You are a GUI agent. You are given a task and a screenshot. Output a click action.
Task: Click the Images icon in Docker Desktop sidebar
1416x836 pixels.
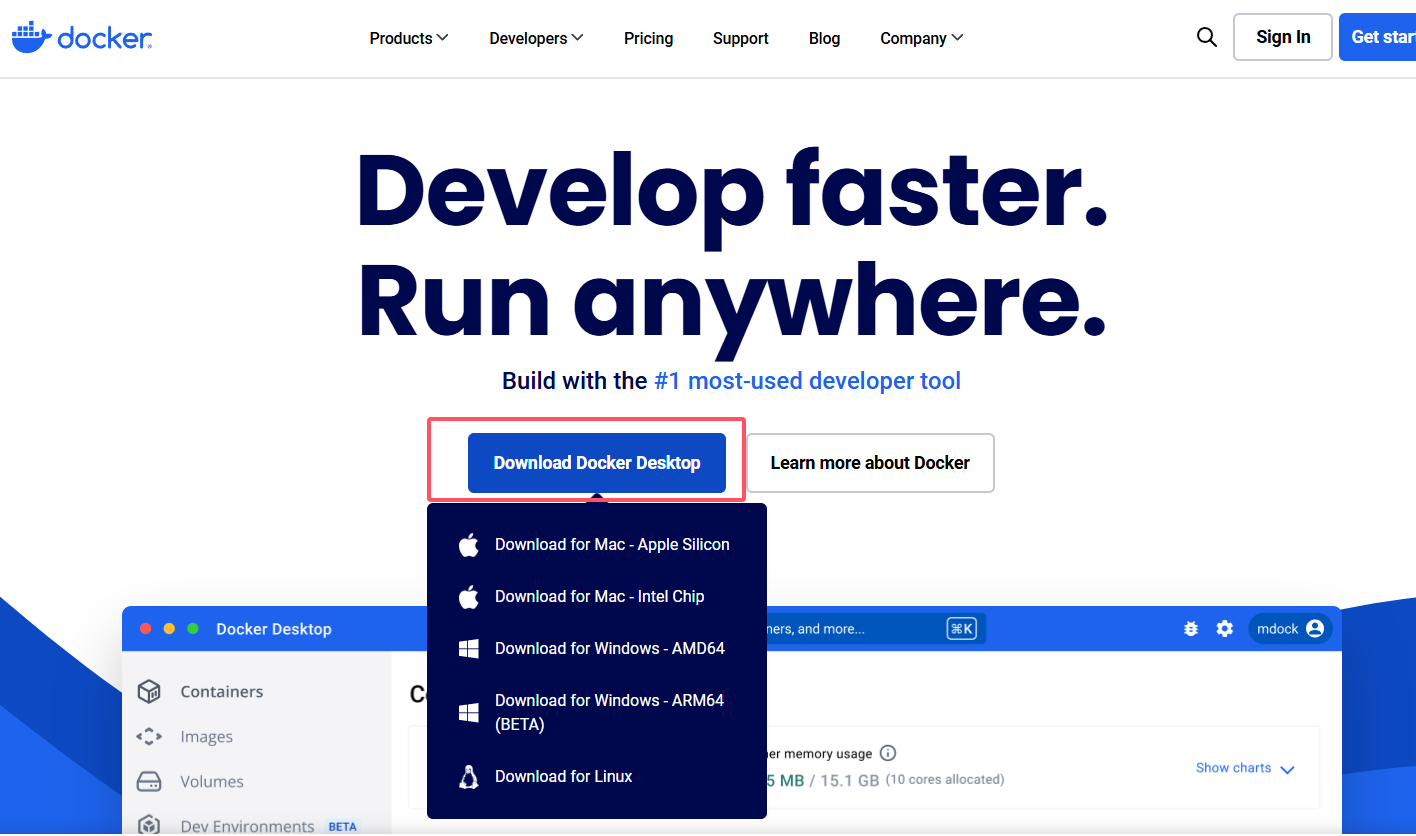149,736
